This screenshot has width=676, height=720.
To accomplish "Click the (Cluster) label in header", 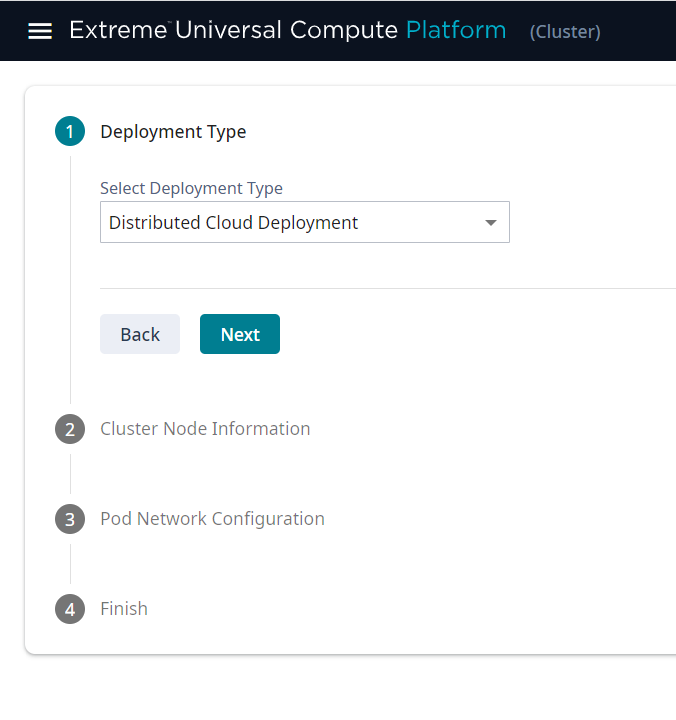I will tap(565, 32).
